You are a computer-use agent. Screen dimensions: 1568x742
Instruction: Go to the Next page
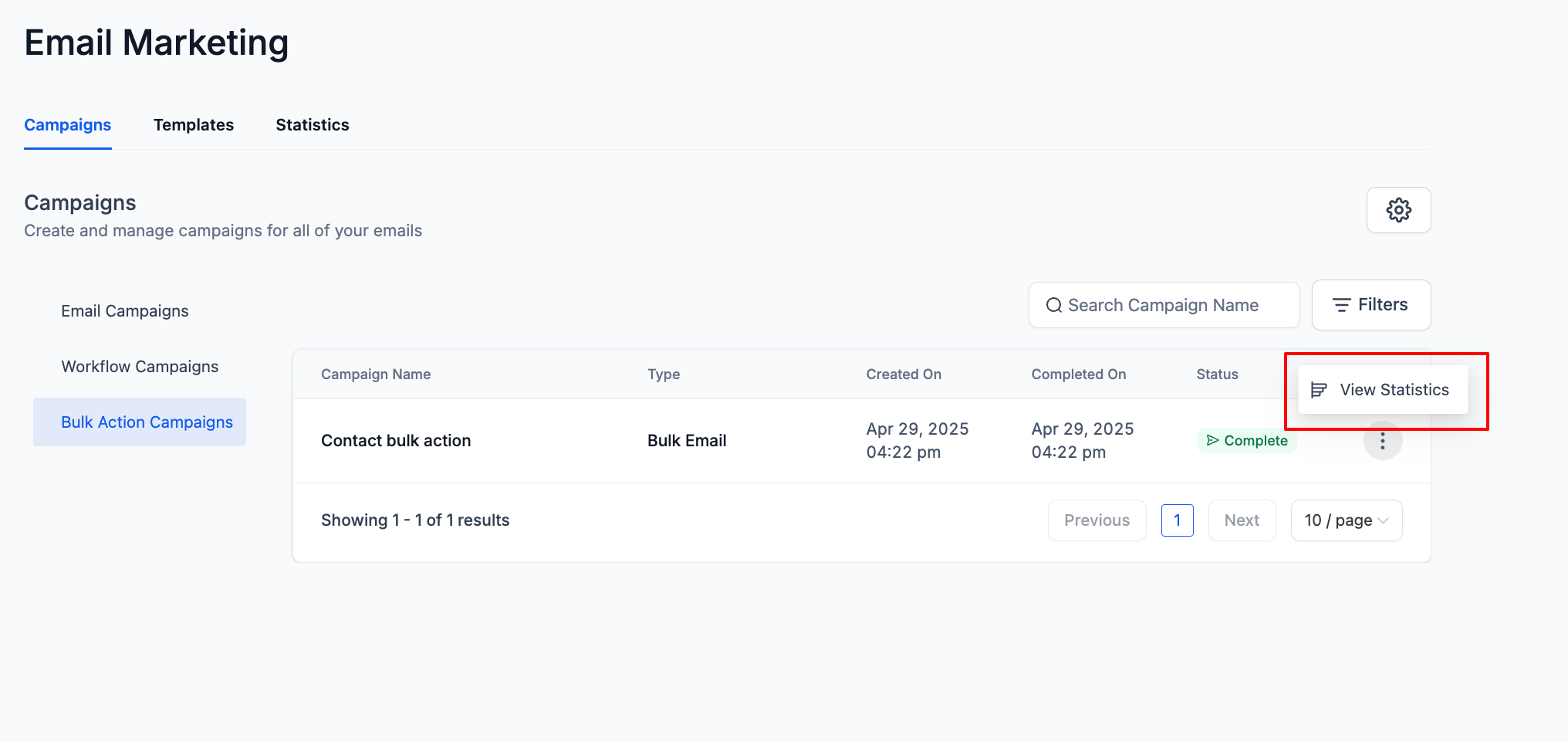click(x=1242, y=520)
